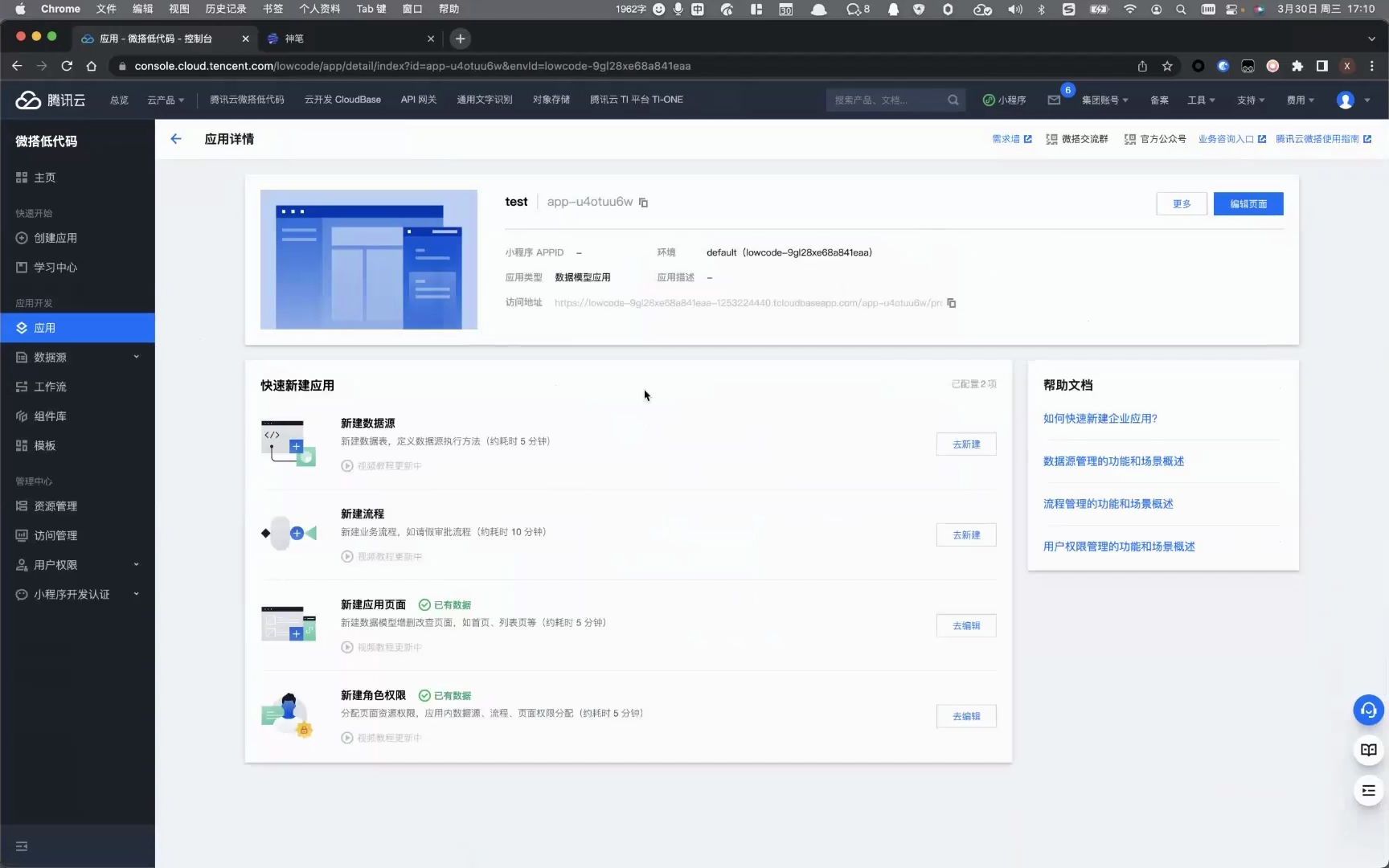This screenshot has height=868, width=1389.
Task: Show the Chrome tab search chevron
Action: click(x=1371, y=39)
